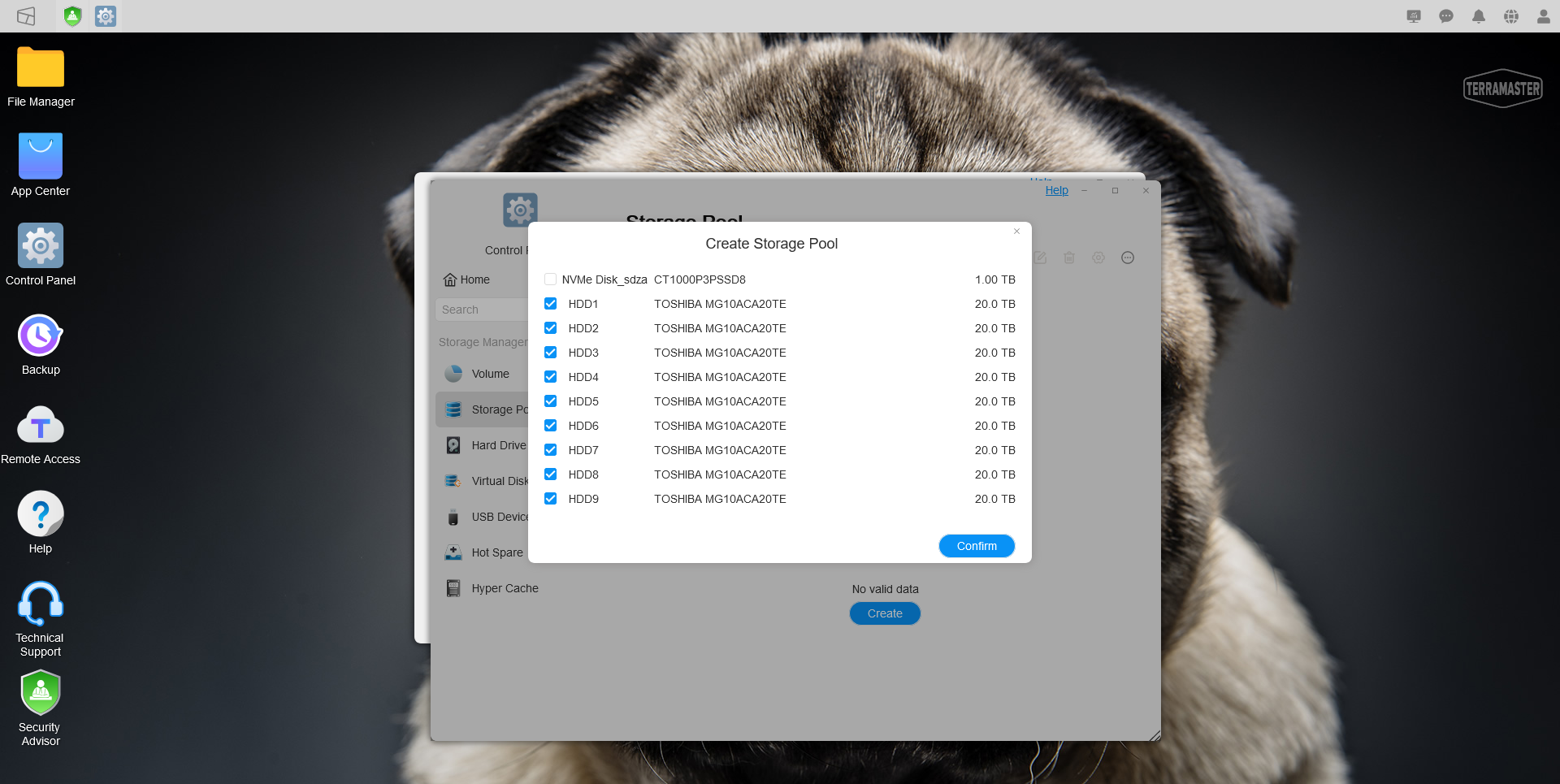1560x784 pixels.
Task: Click the delete trash icon in Storage Pool toolbar
Action: click(x=1069, y=258)
